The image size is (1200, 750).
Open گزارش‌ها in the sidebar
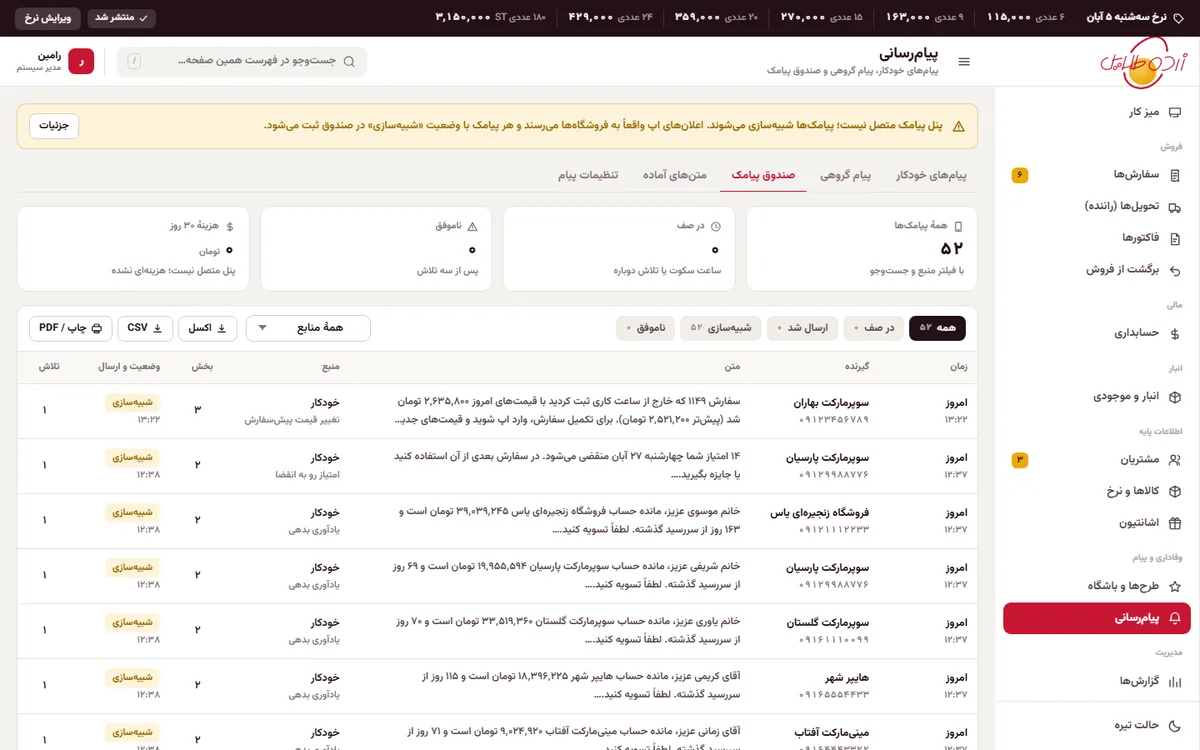point(1097,681)
